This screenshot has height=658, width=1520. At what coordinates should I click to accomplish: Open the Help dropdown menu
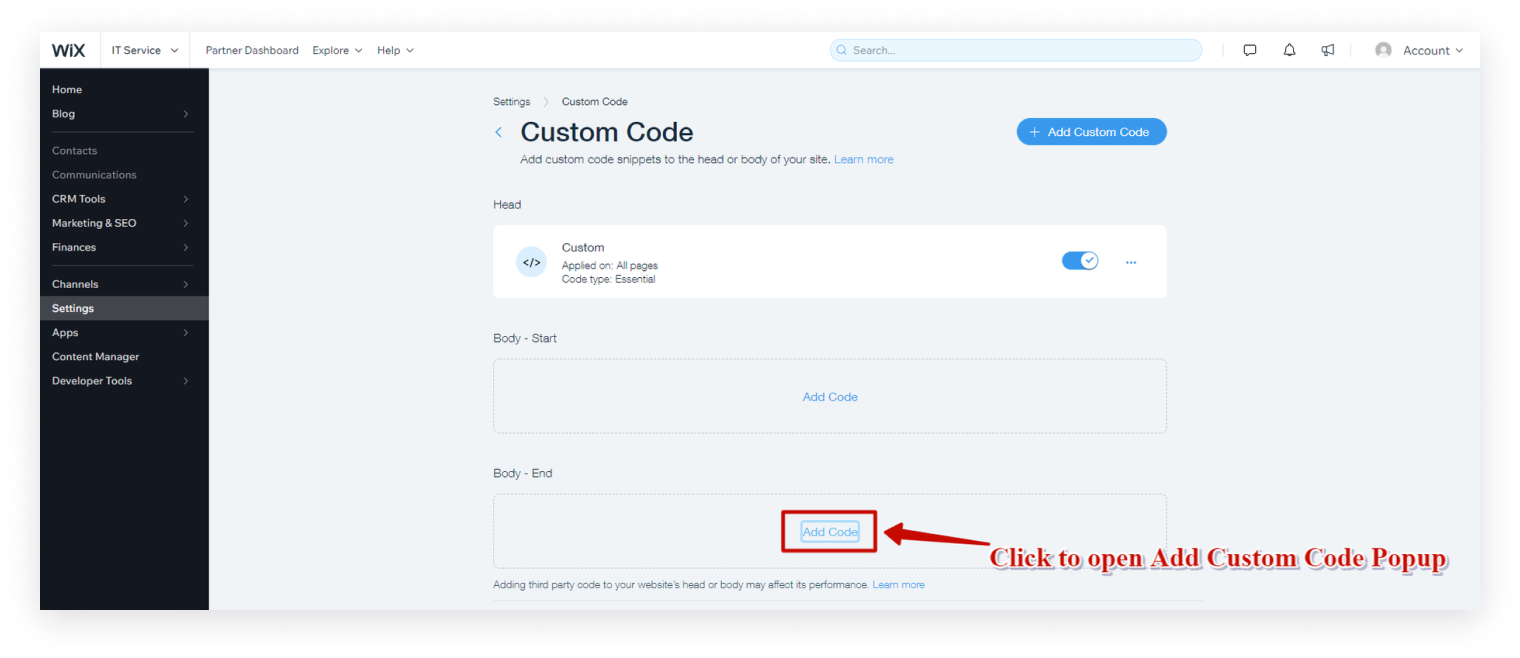tap(395, 50)
